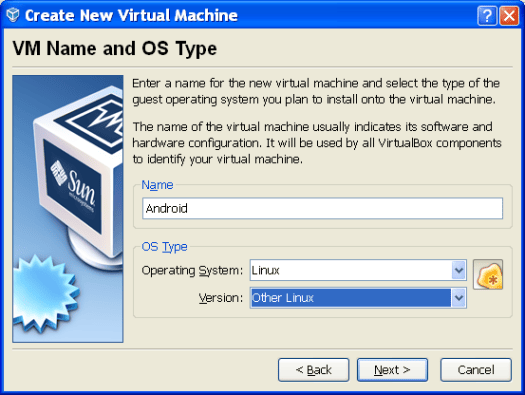Click the Version dropdown arrow

click(458, 298)
